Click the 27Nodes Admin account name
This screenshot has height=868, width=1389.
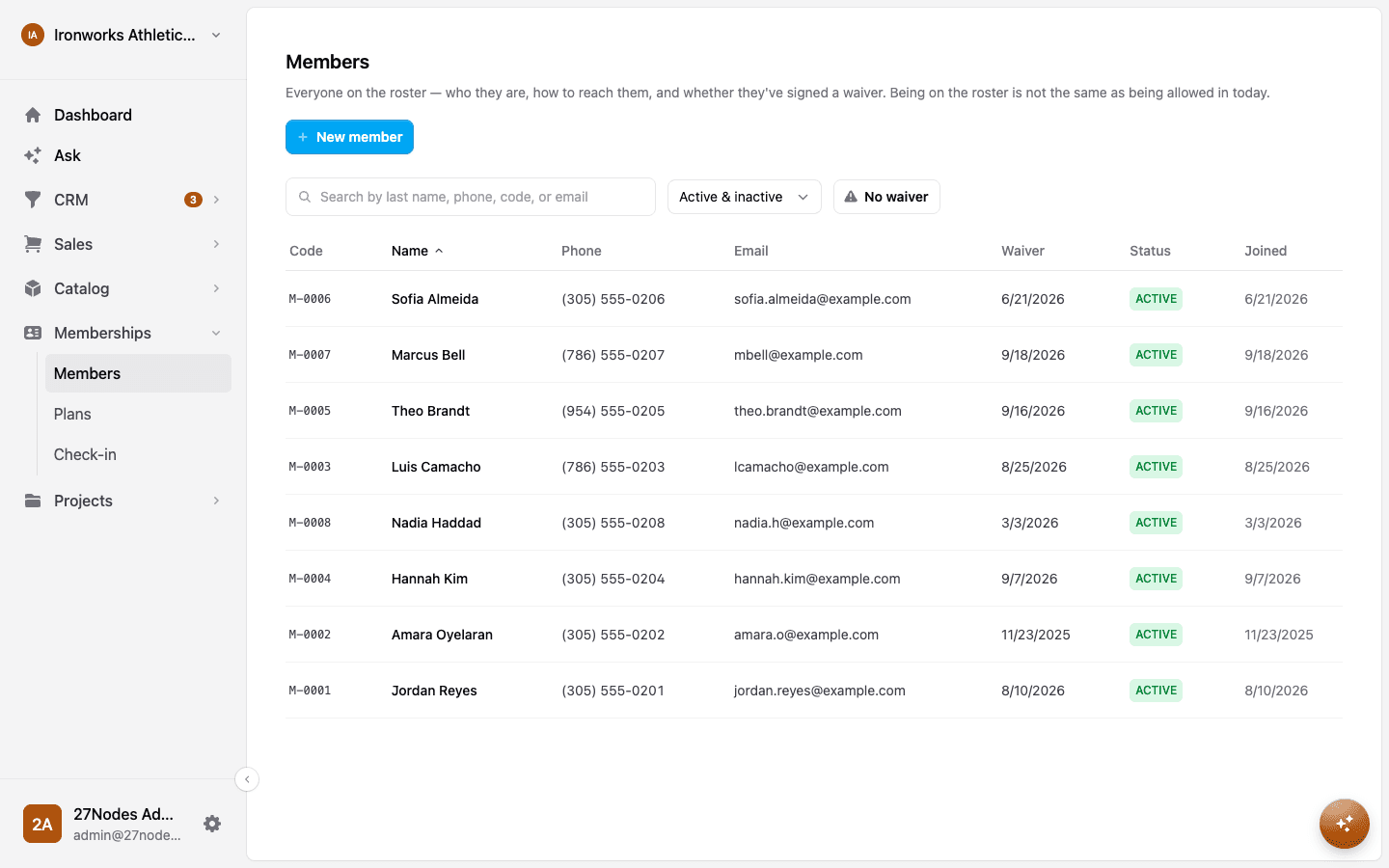pyautogui.click(x=123, y=814)
